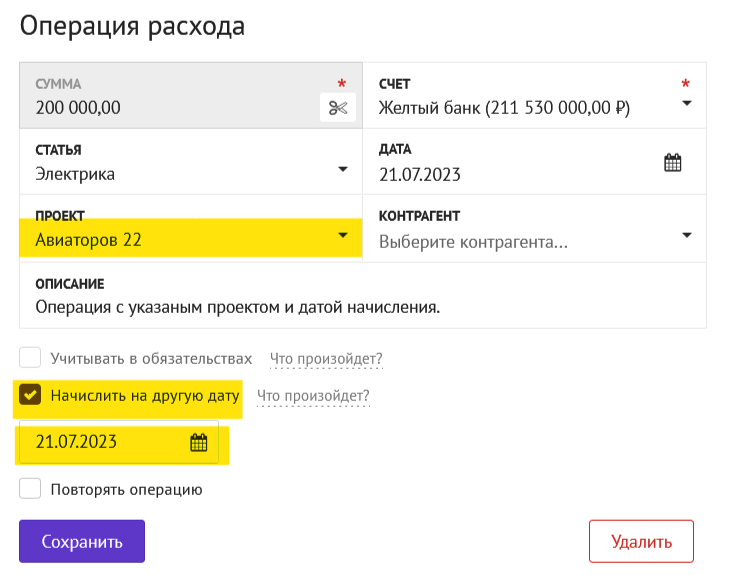Enable the Повторять операцию checkbox
This screenshot has width=733, height=584.
pos(30,489)
